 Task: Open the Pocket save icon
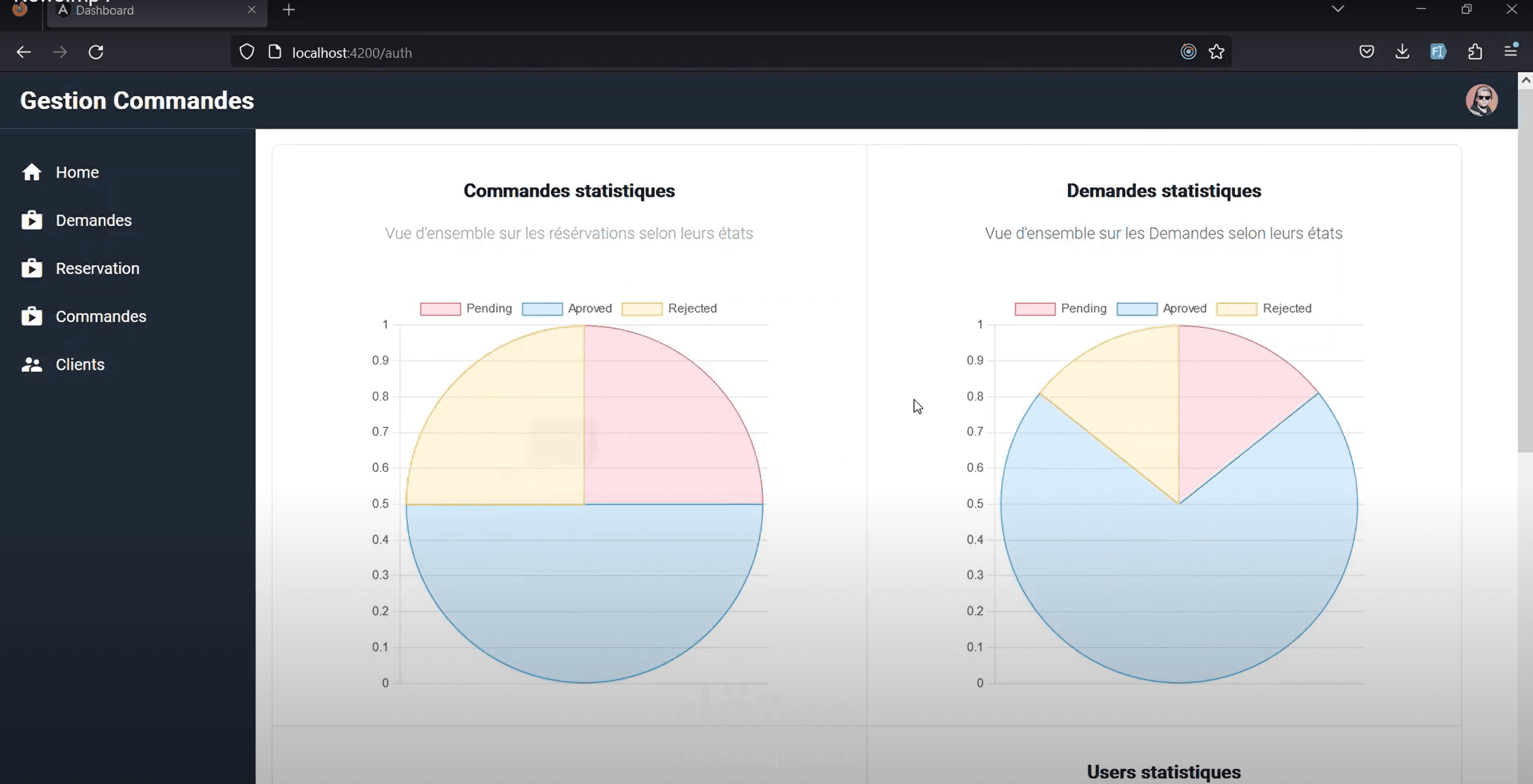[x=1366, y=52]
